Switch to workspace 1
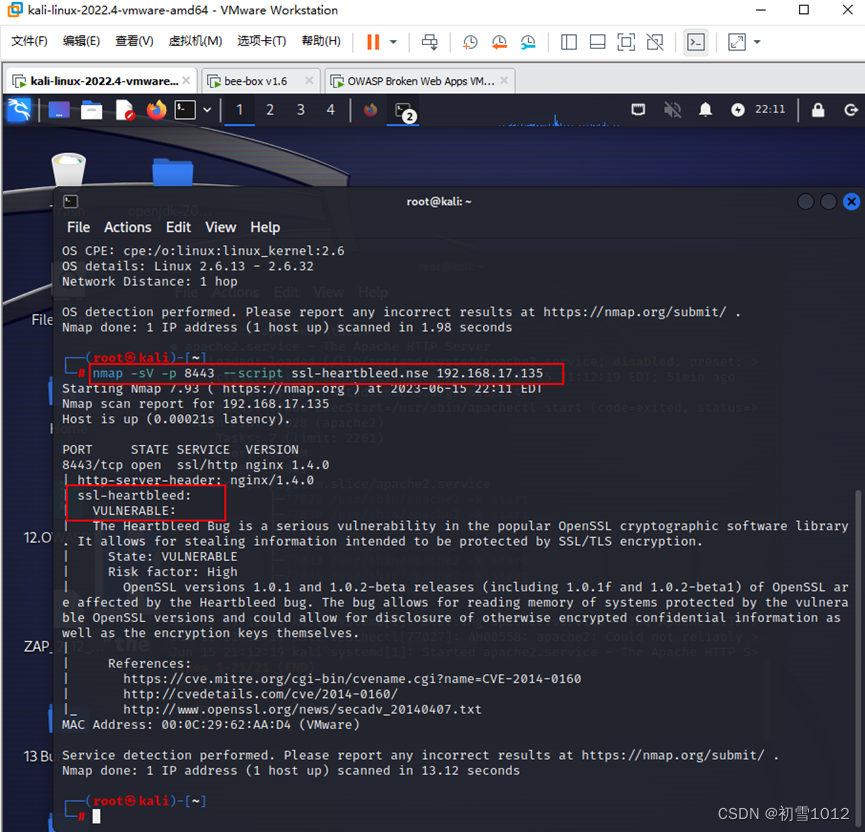This screenshot has width=865, height=832. pos(239,110)
